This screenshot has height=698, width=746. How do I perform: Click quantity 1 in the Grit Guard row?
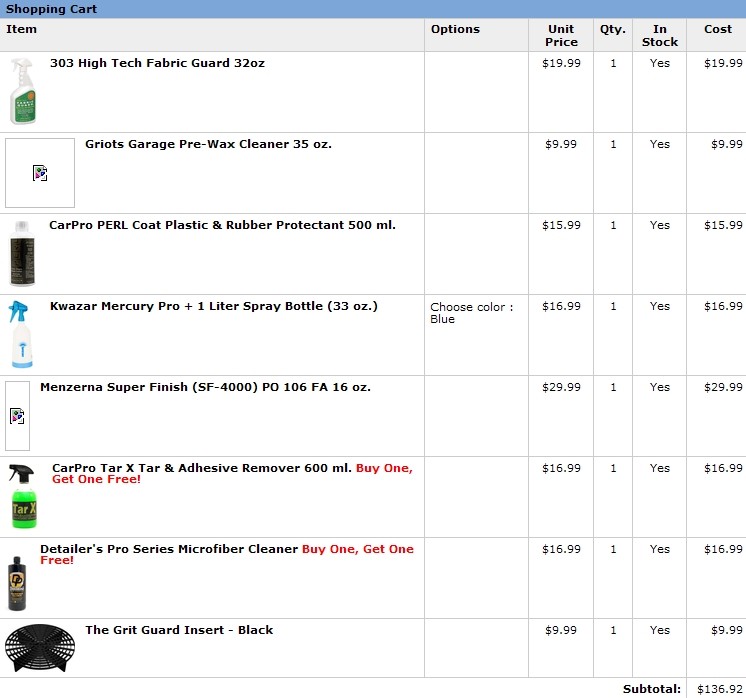point(613,630)
